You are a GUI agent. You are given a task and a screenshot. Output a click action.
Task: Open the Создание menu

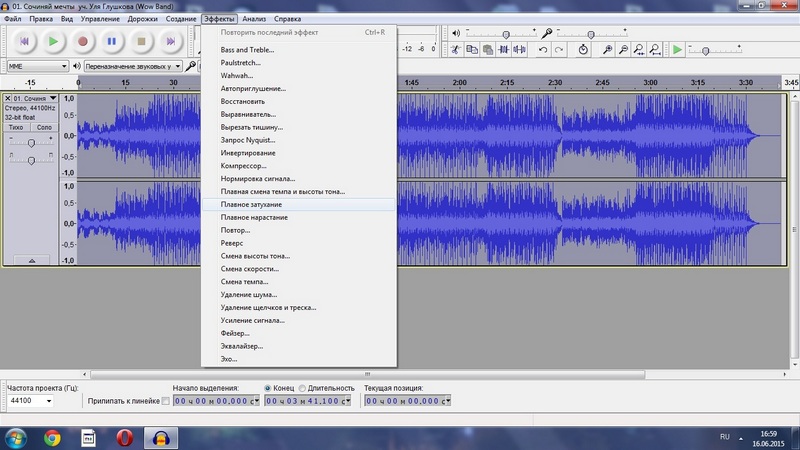click(181, 19)
